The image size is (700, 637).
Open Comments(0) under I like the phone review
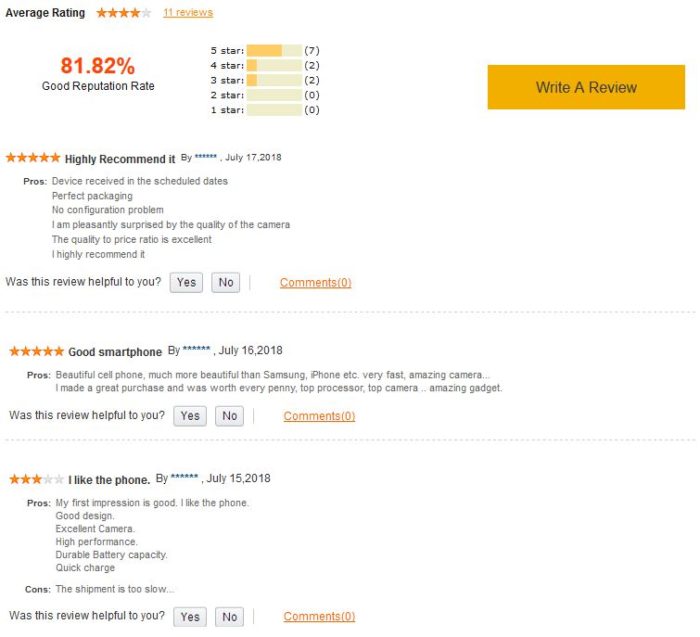pos(319,616)
